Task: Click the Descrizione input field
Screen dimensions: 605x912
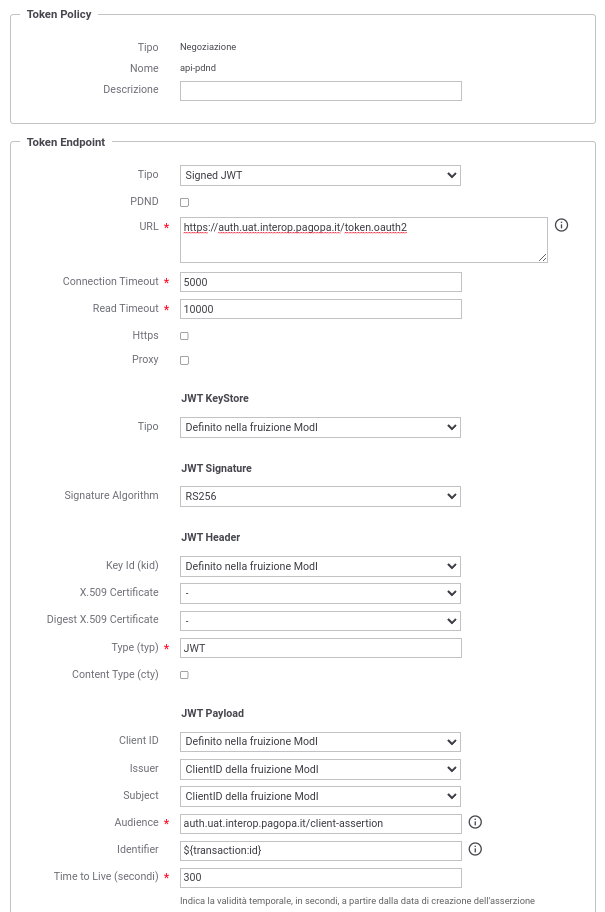Action: (x=321, y=91)
